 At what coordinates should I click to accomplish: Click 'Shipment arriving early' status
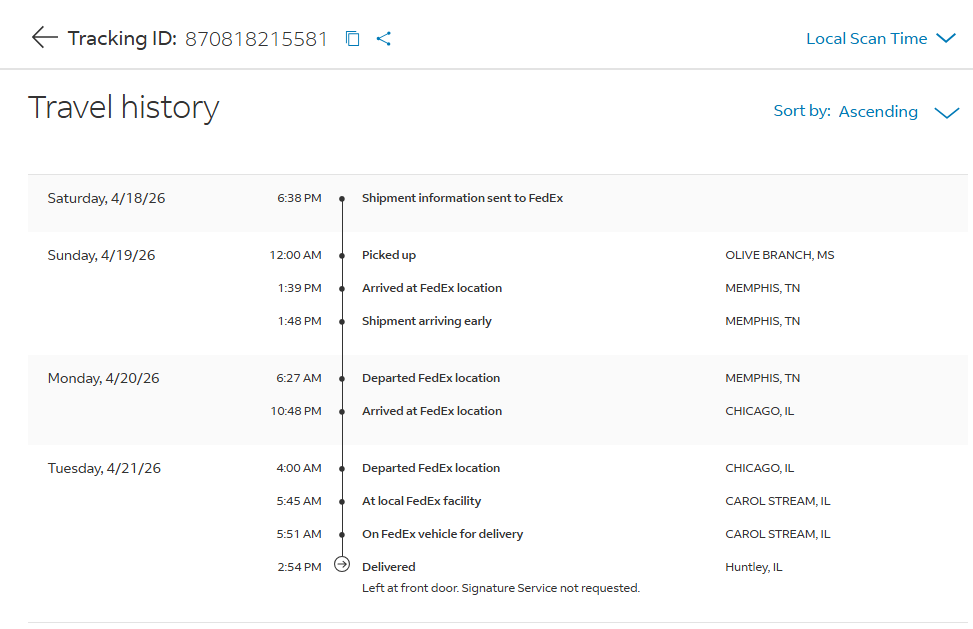pos(427,321)
